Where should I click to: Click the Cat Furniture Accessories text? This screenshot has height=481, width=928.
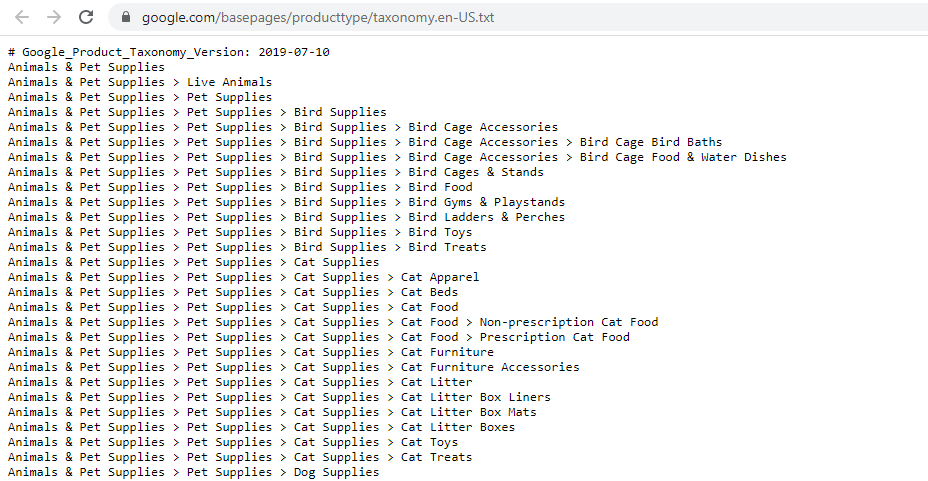(x=490, y=367)
